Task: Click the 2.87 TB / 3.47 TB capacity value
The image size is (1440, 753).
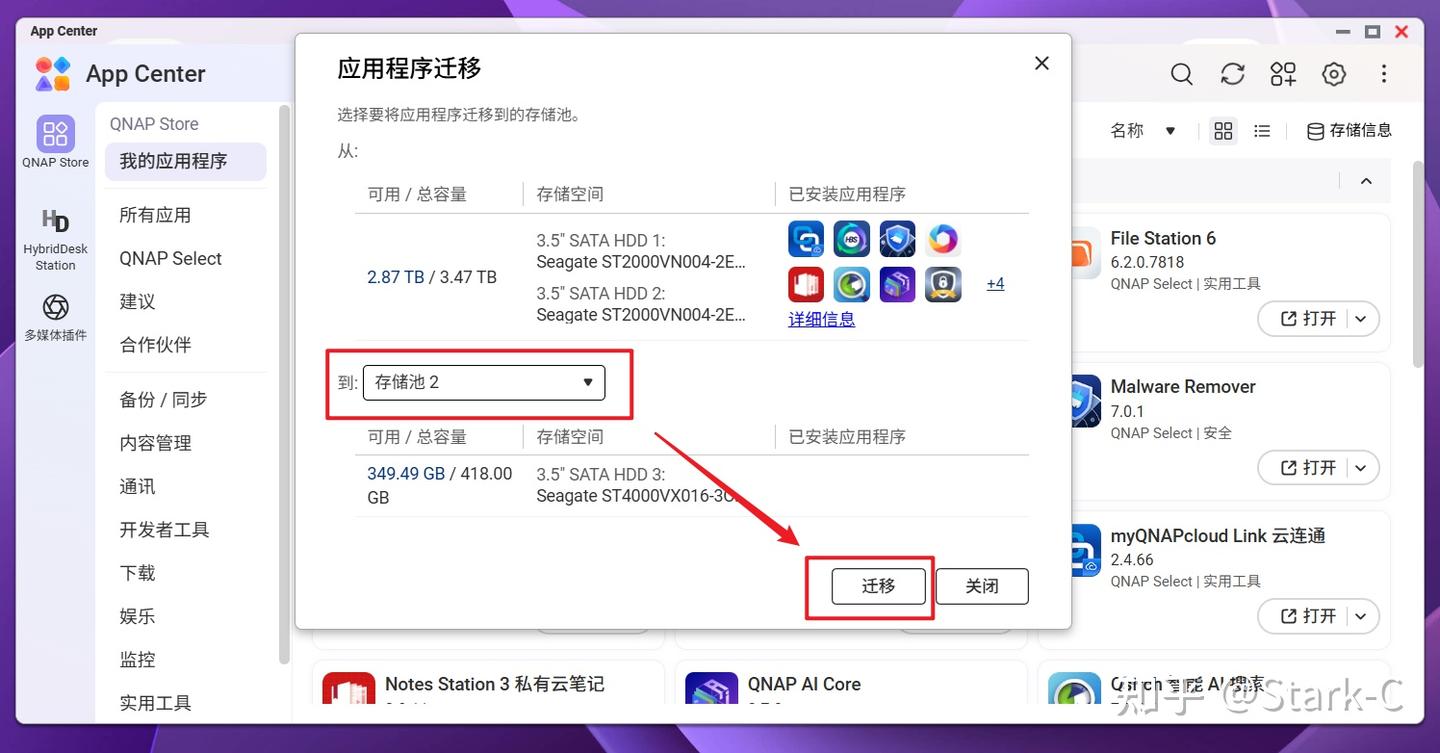Action: tap(432, 277)
